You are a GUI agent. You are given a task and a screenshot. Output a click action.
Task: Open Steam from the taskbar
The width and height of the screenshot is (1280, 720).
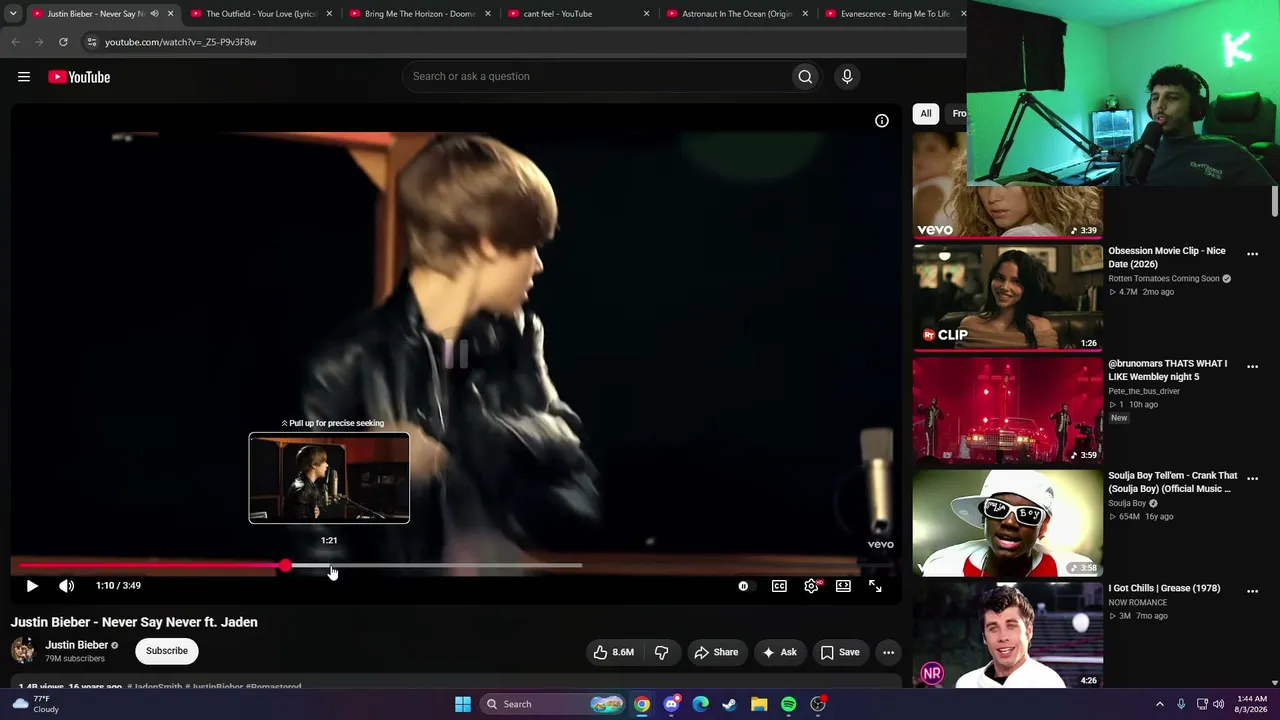tap(730, 704)
